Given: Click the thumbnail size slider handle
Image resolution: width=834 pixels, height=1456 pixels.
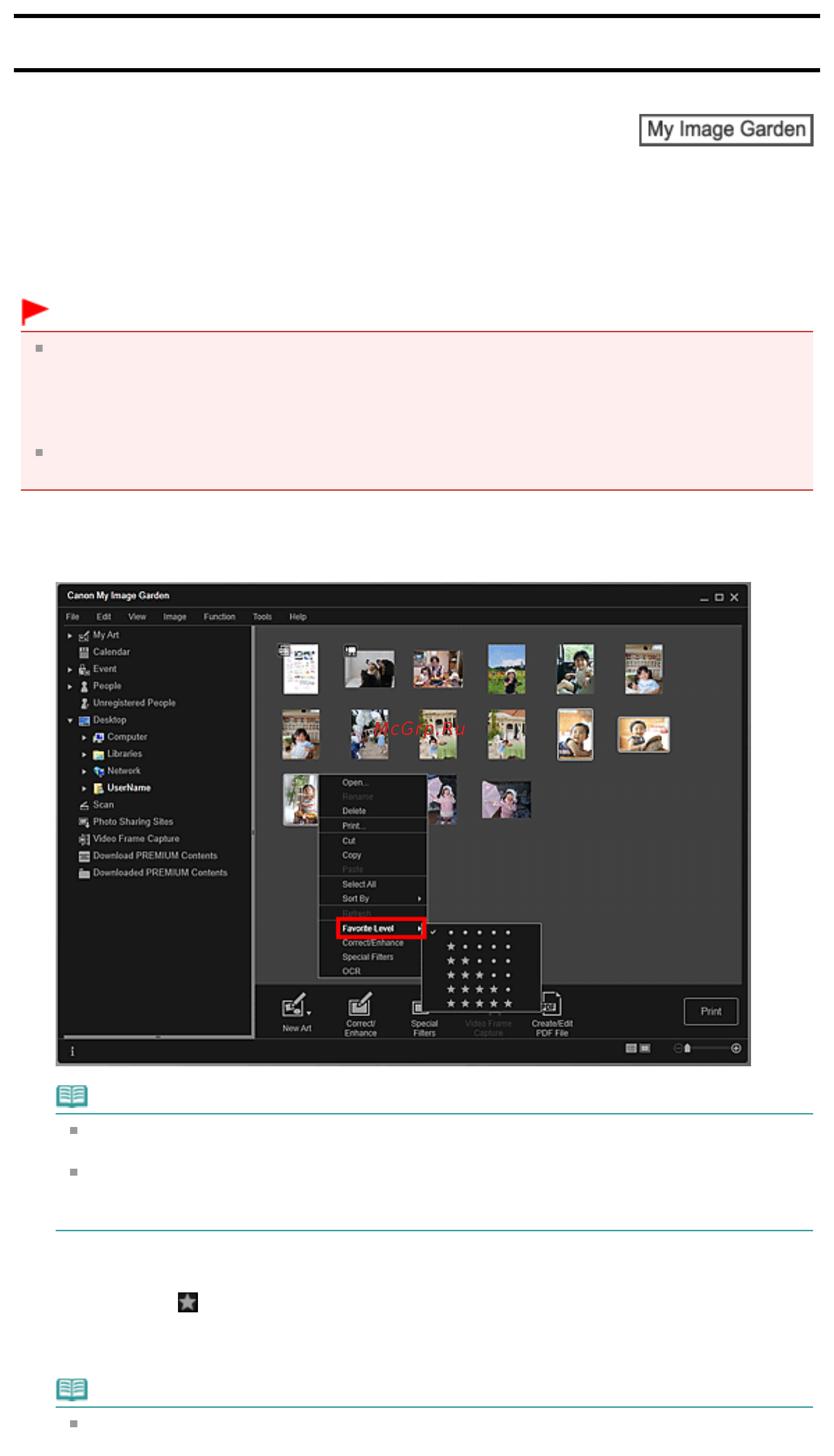Looking at the screenshot, I should pos(688,1048).
